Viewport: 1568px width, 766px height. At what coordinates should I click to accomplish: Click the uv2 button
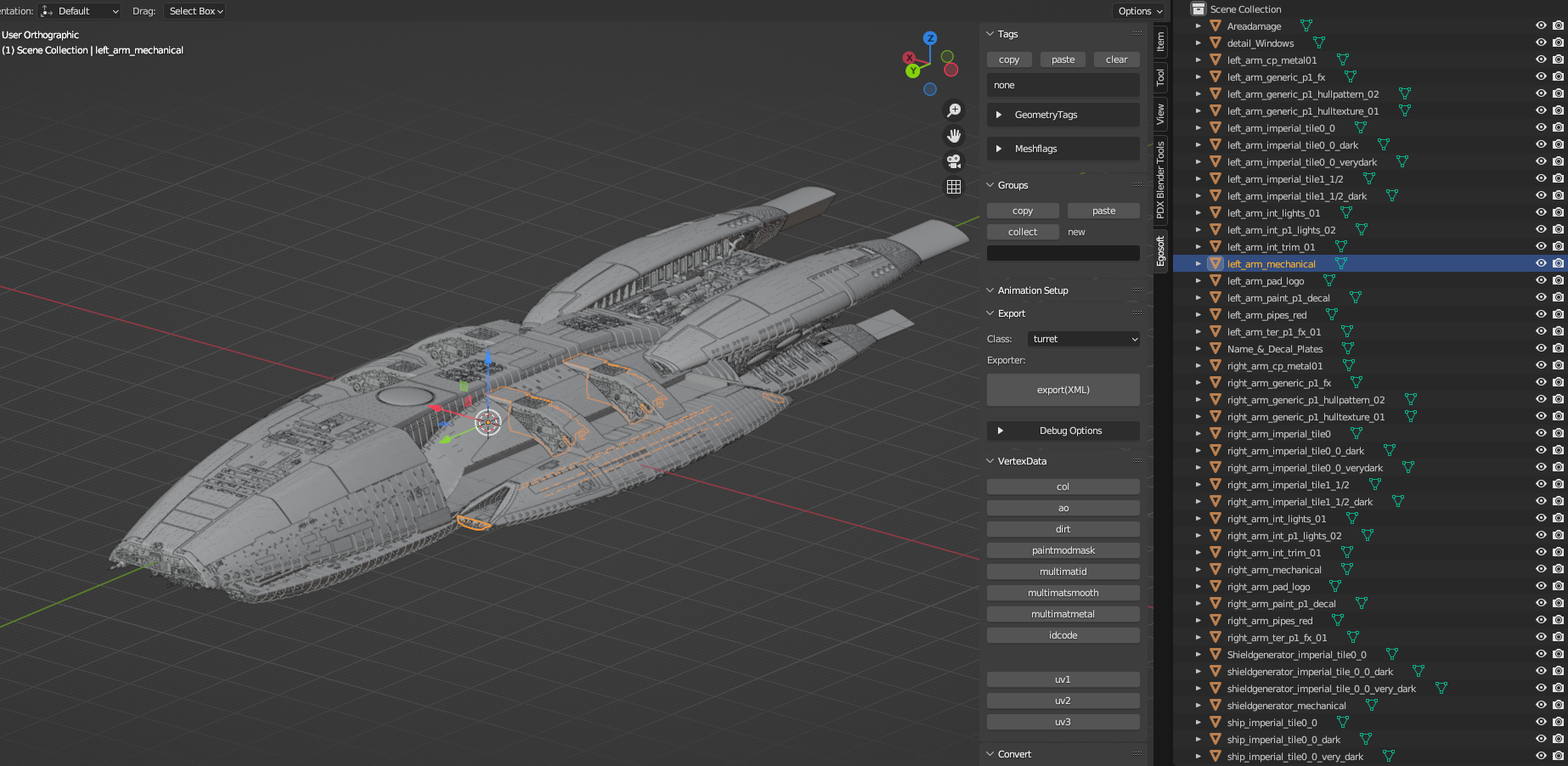point(1063,701)
